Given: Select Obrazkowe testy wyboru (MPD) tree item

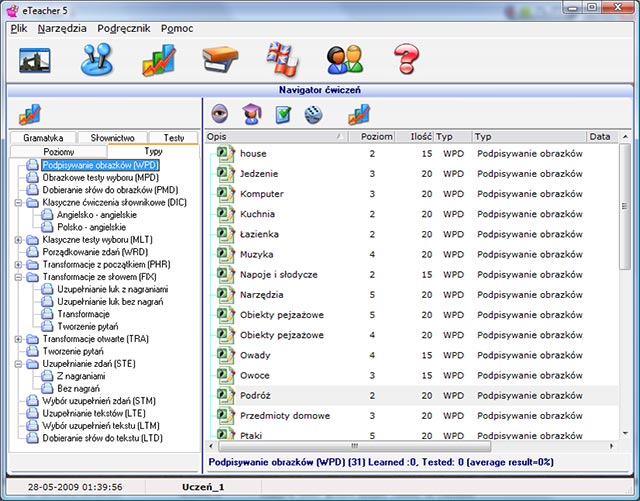Looking at the screenshot, I should click(100, 177).
